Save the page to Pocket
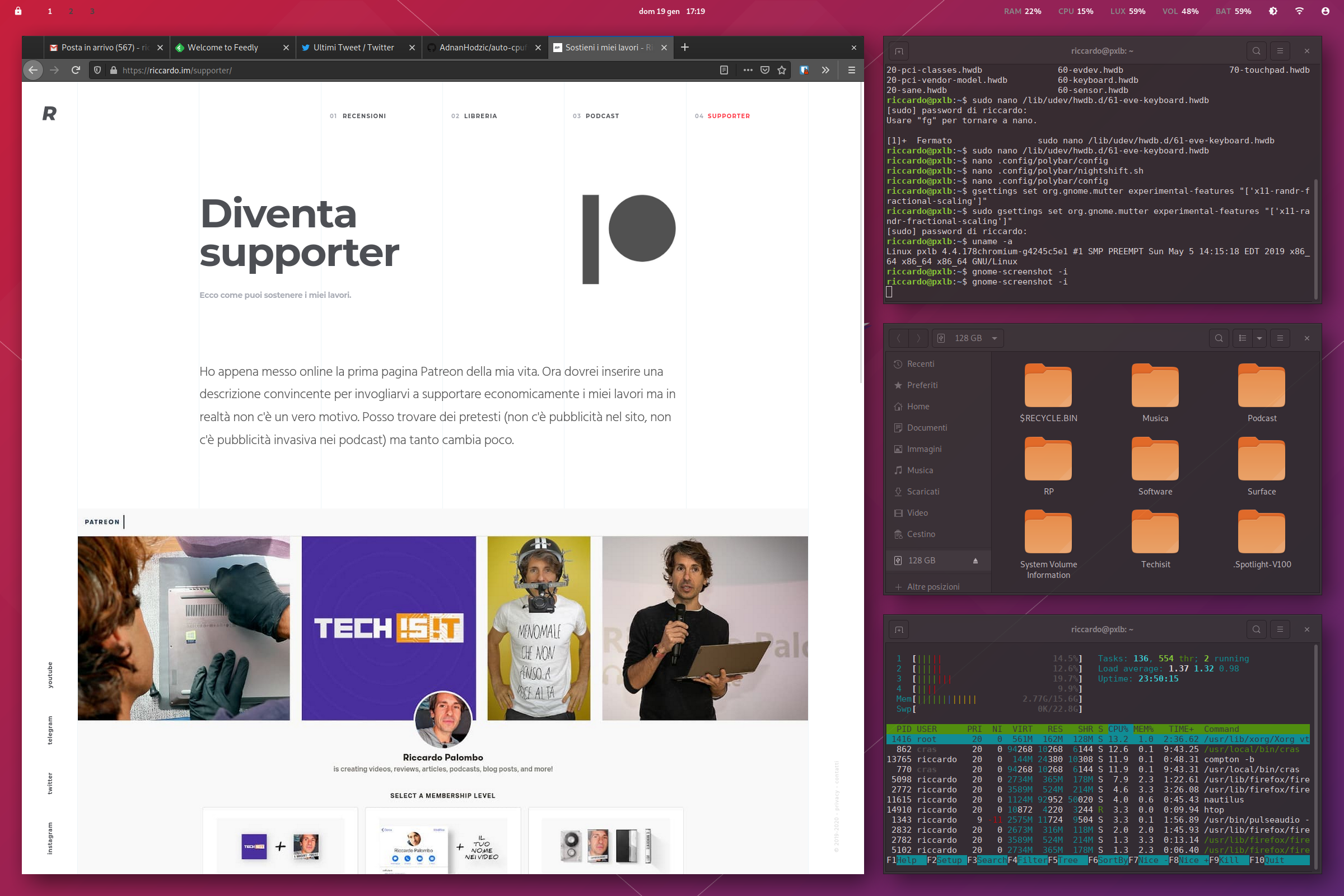Screen dimensions: 1344x896 coord(764,71)
